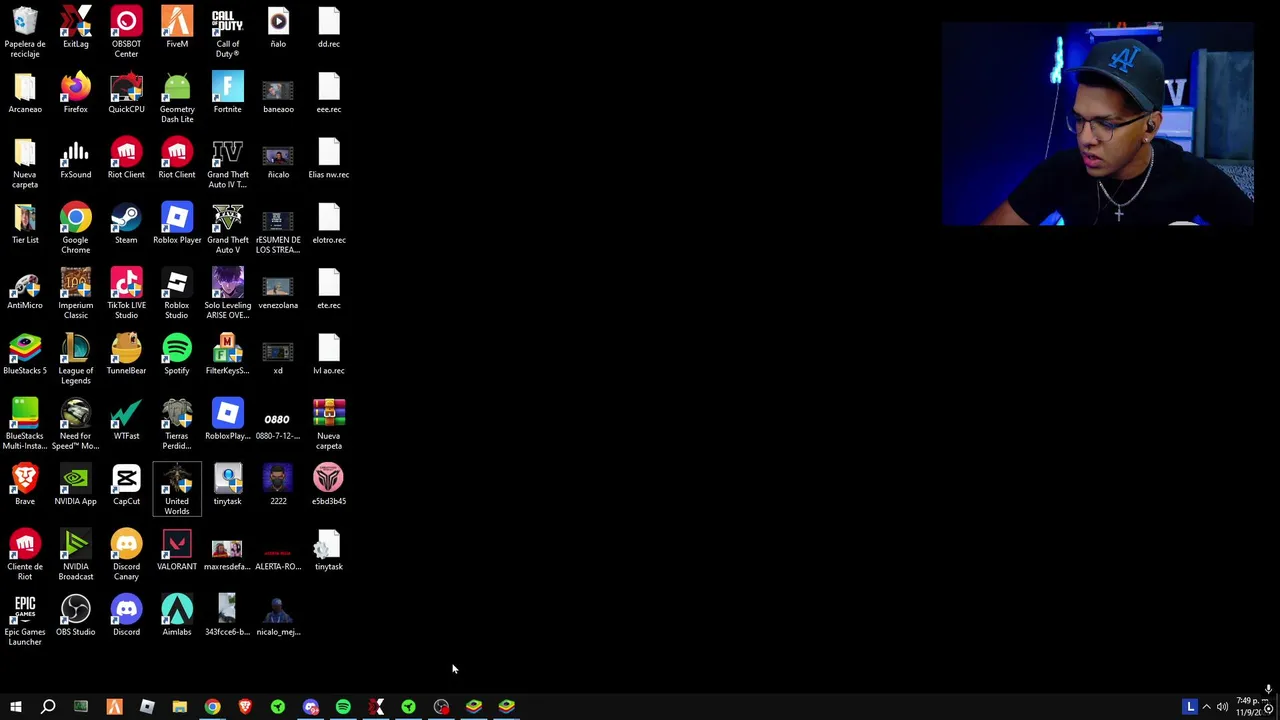Launch OBS Studio desktop shortcut
The width and height of the screenshot is (1280, 720).
pyautogui.click(x=76, y=615)
